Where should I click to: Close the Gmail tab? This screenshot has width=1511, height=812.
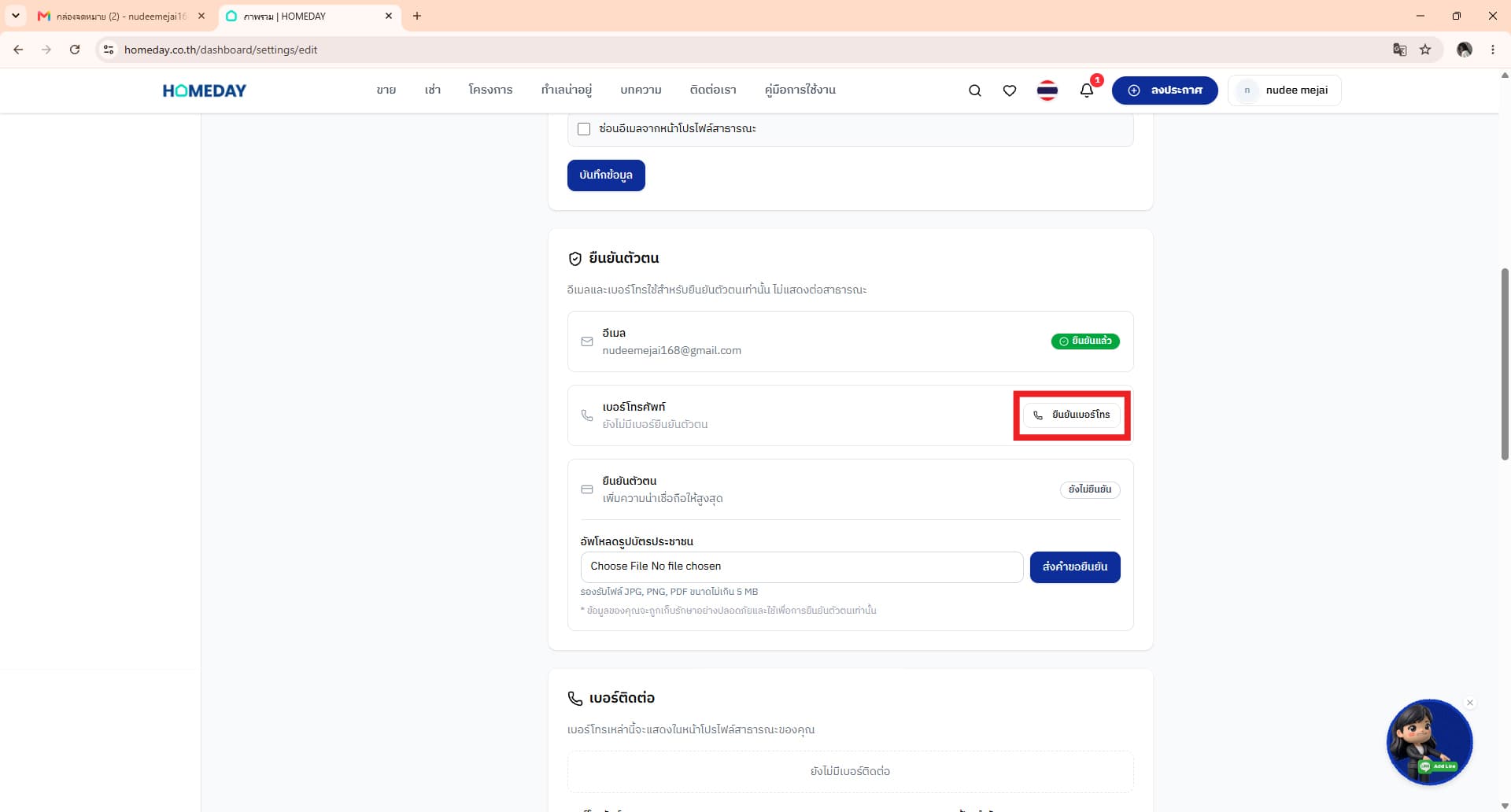point(201,16)
